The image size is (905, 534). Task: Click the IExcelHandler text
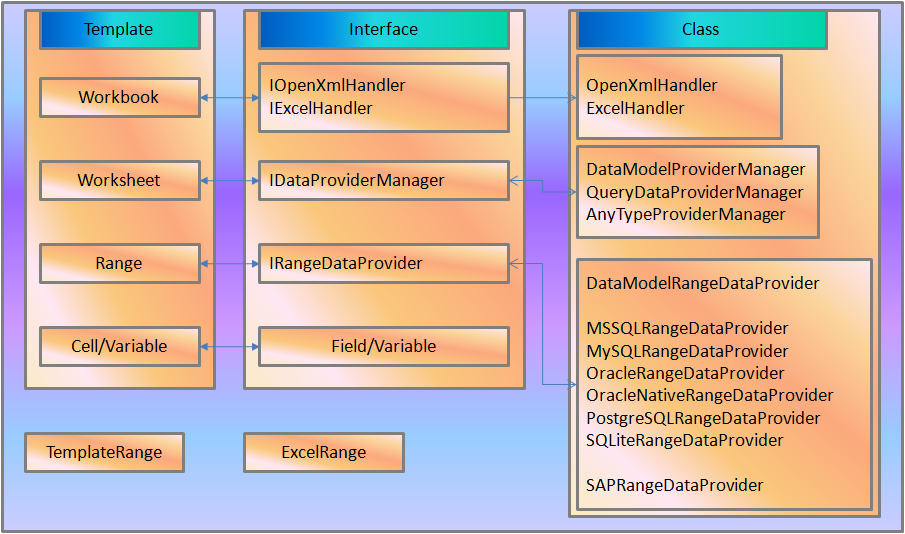point(320,108)
